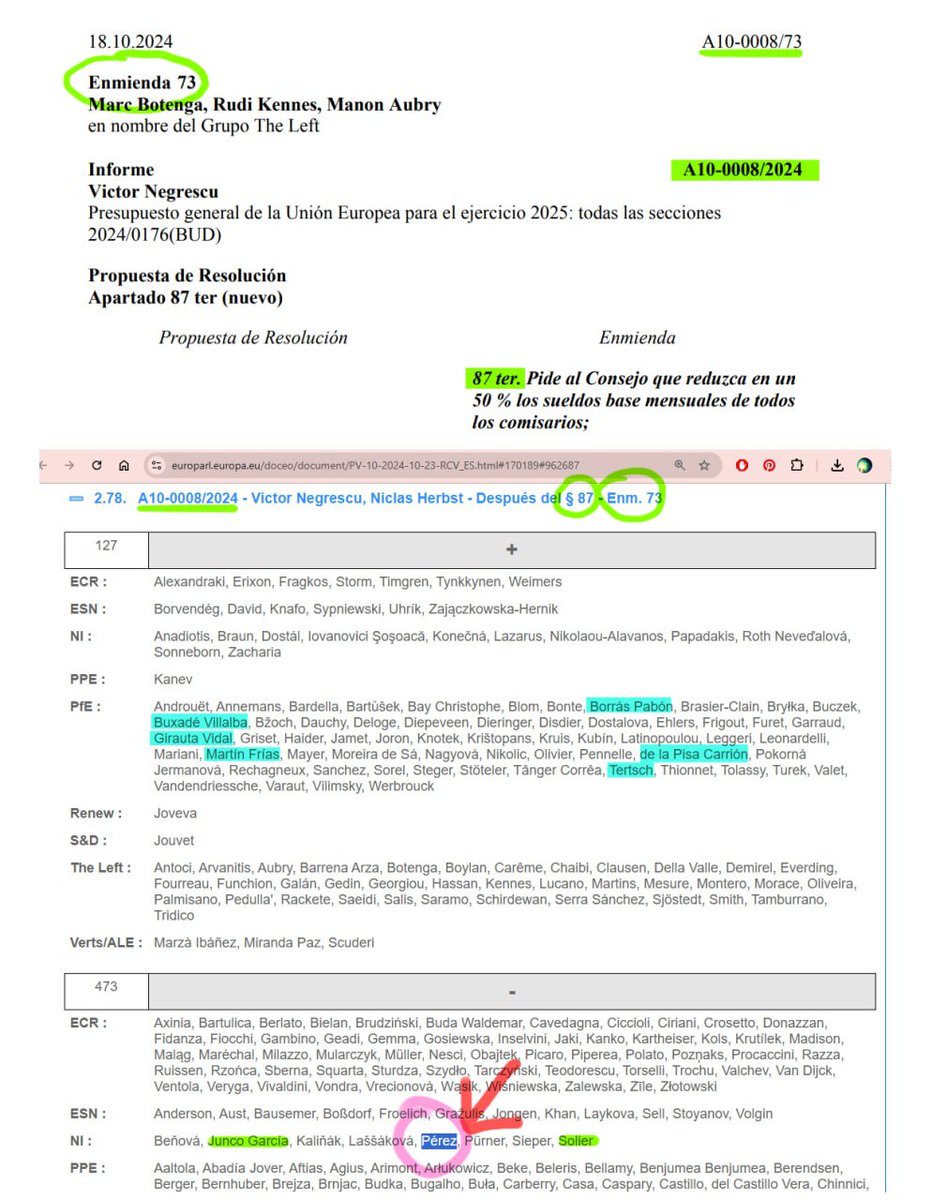Screen dimensions: 932x1200
Task: Open the red Opera extension icon
Action: point(743,465)
